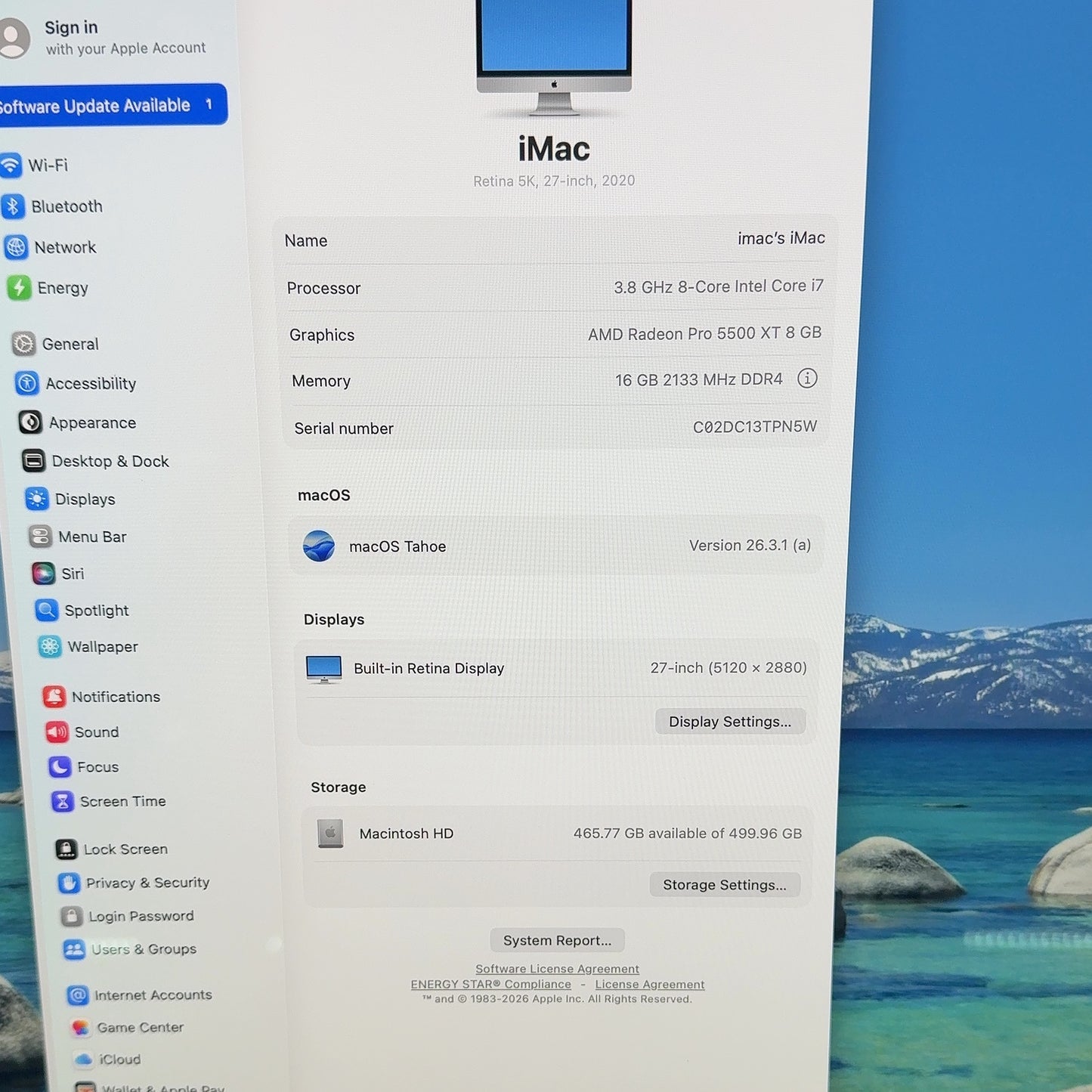This screenshot has width=1092, height=1092.
Task: Click 465.77 GB available of 499.96 GB
Action: pyautogui.click(x=688, y=834)
